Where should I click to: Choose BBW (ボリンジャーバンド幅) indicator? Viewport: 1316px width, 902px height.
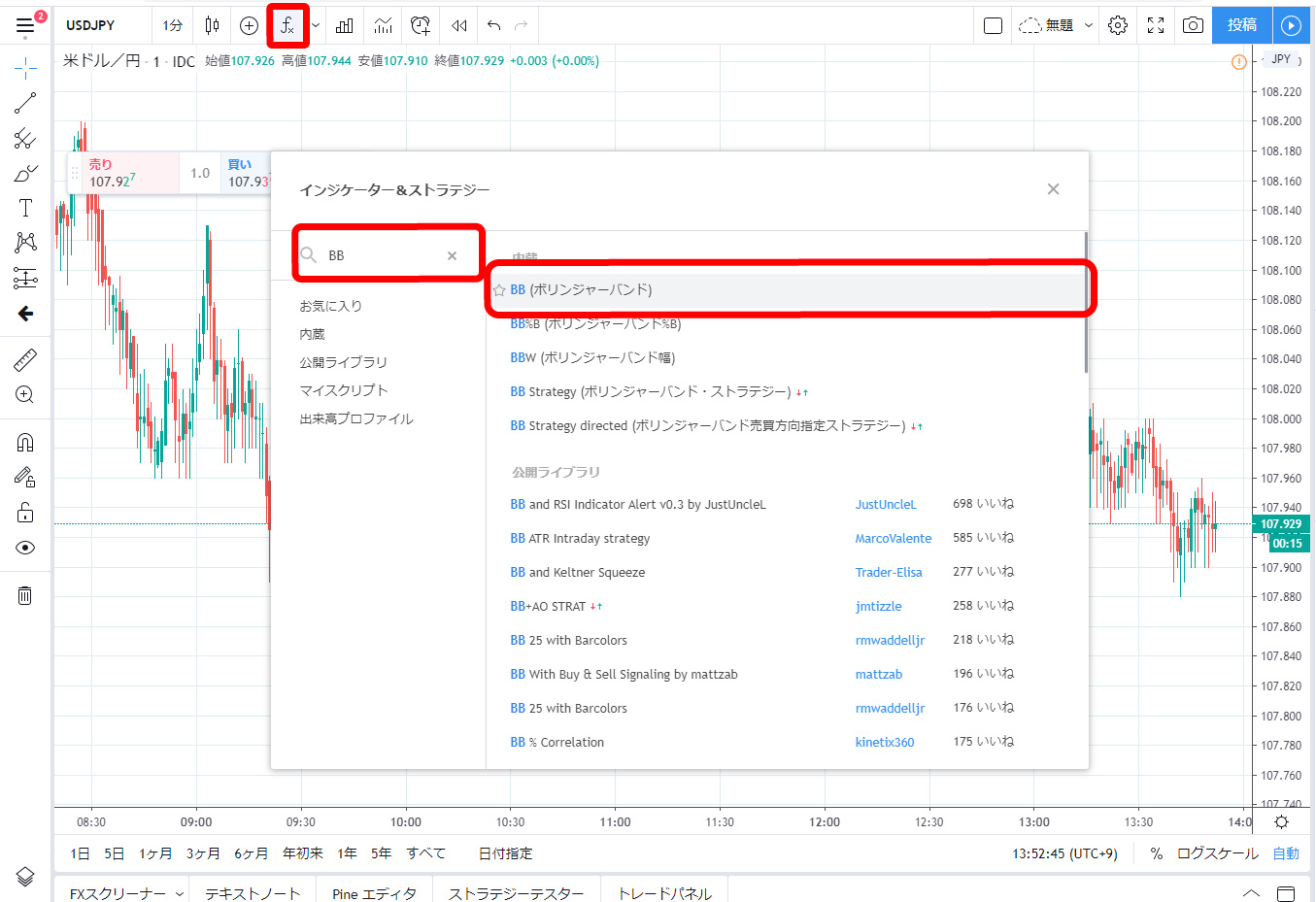tap(592, 357)
